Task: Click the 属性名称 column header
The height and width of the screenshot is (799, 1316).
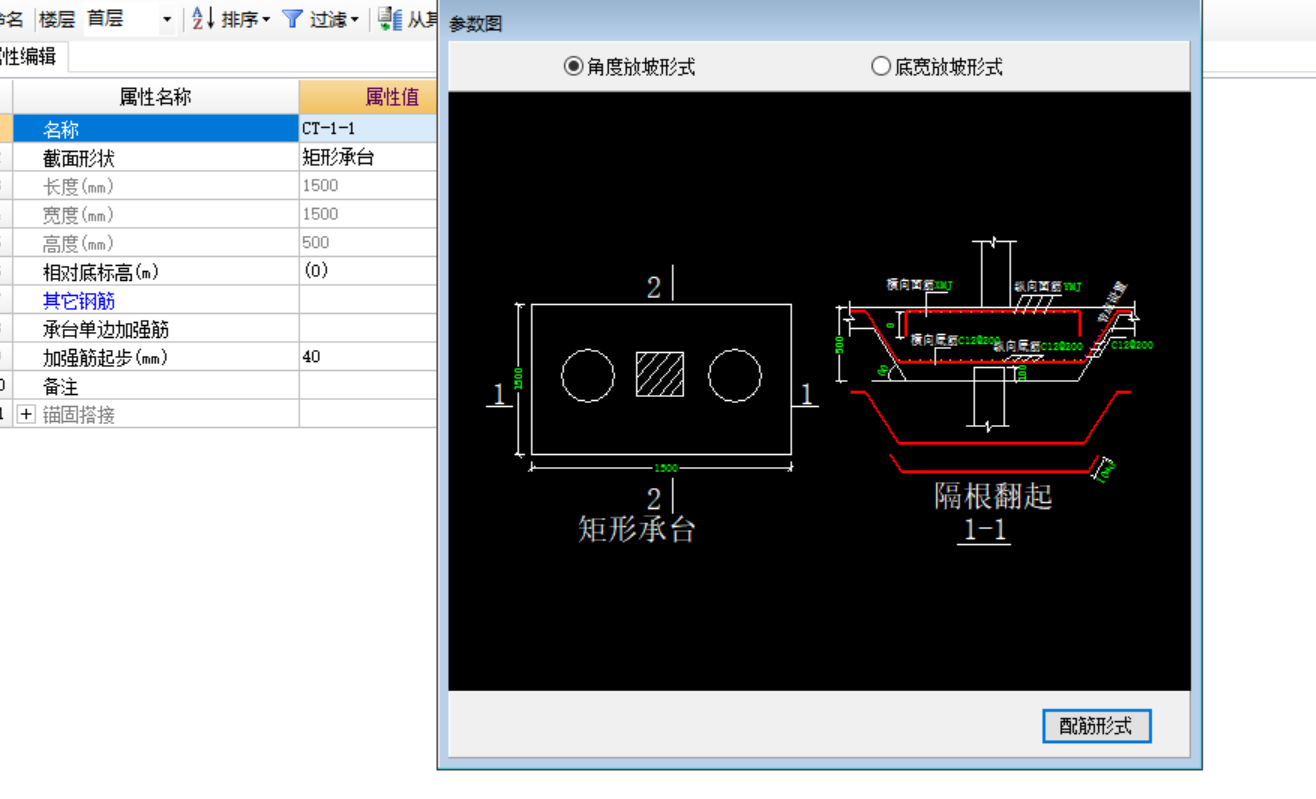Action: tap(156, 96)
